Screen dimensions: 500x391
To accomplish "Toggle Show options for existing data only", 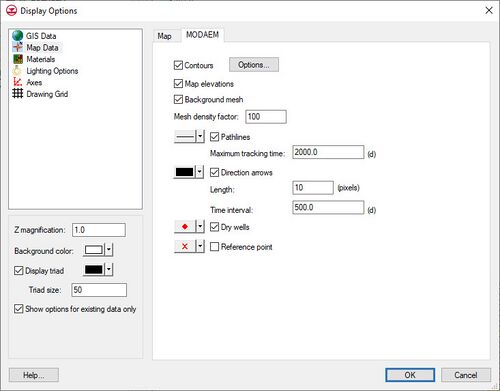I will pos(18,309).
